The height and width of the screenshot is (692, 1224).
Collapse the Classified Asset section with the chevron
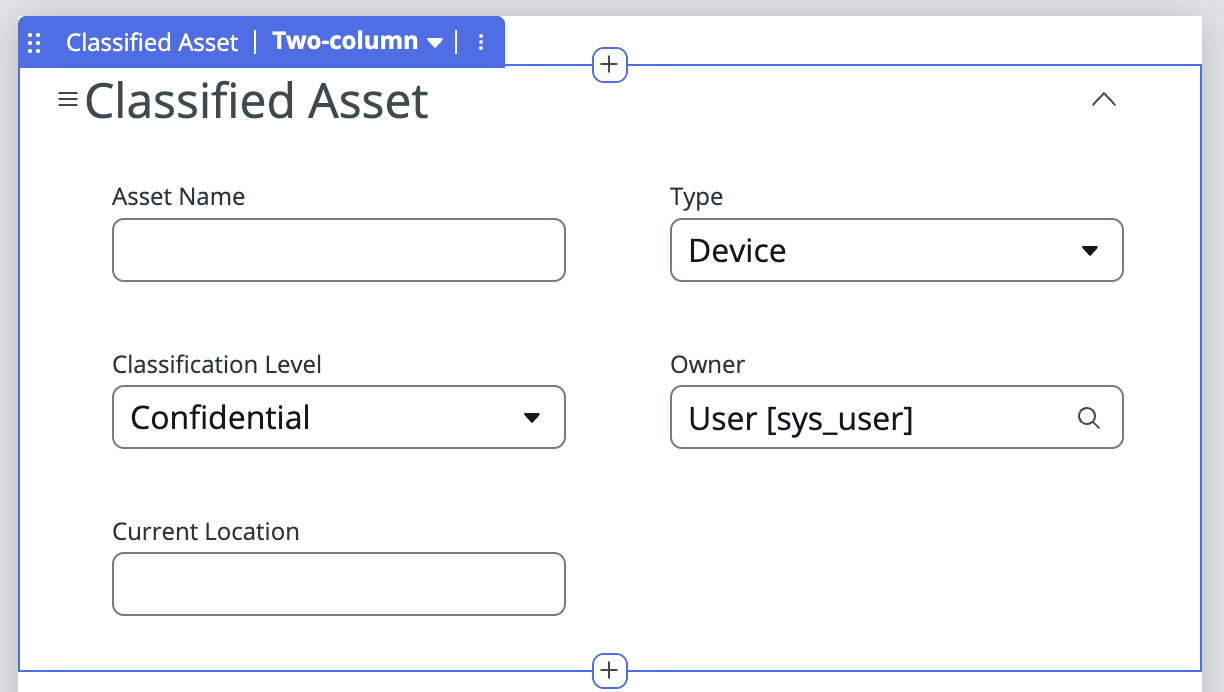click(1103, 99)
